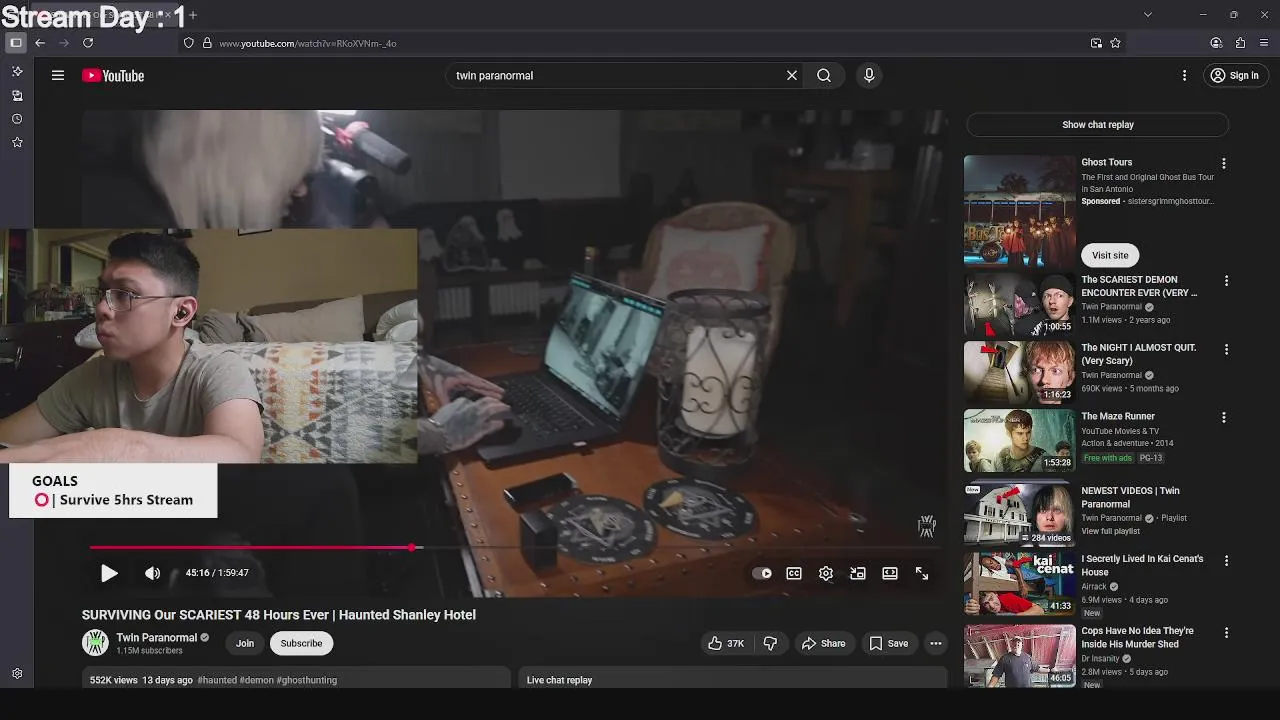Viewport: 1280px width, 720px height.
Task: Reload the page in the browser
Action: pos(88,43)
